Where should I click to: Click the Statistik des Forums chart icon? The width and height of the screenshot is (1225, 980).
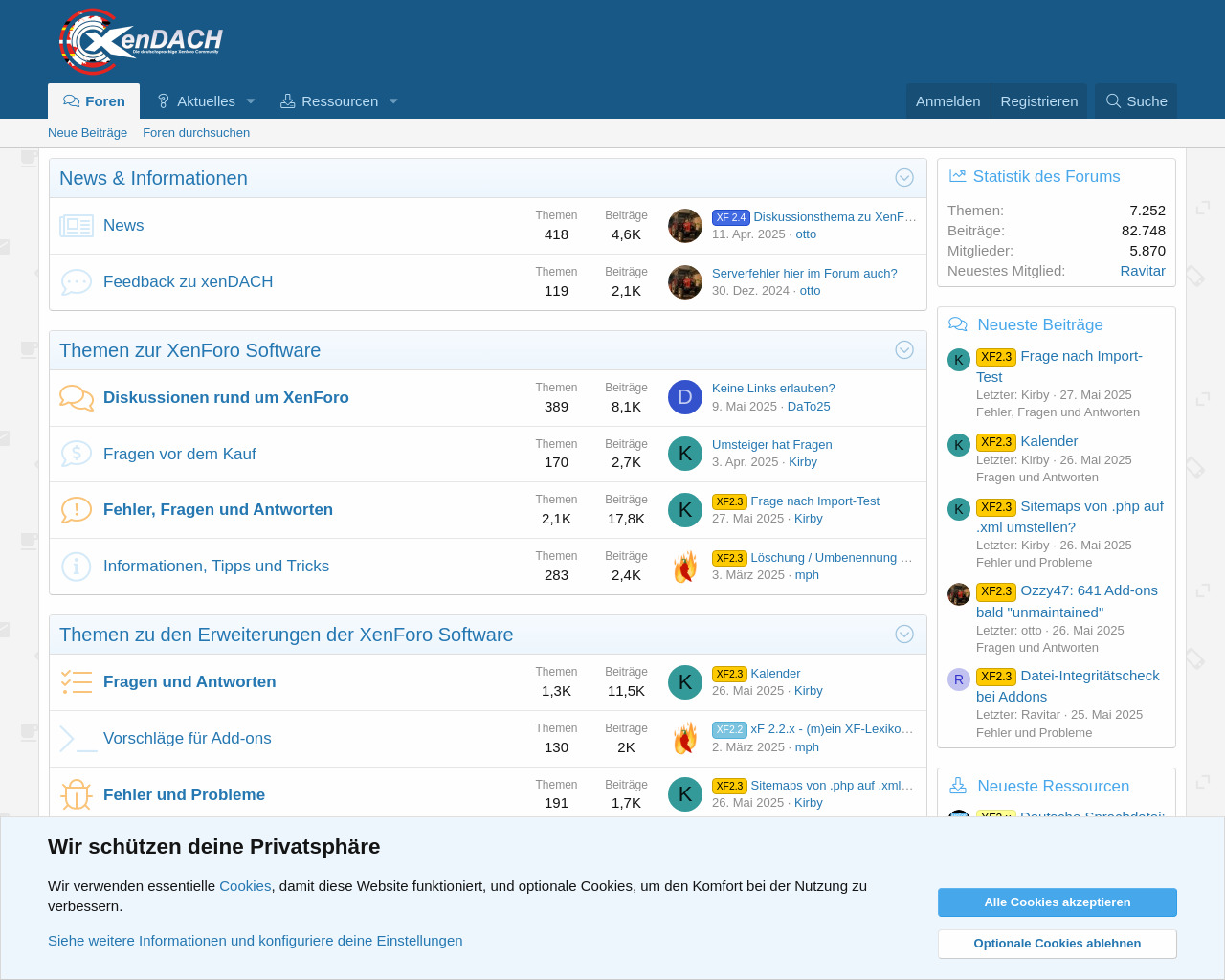957,176
